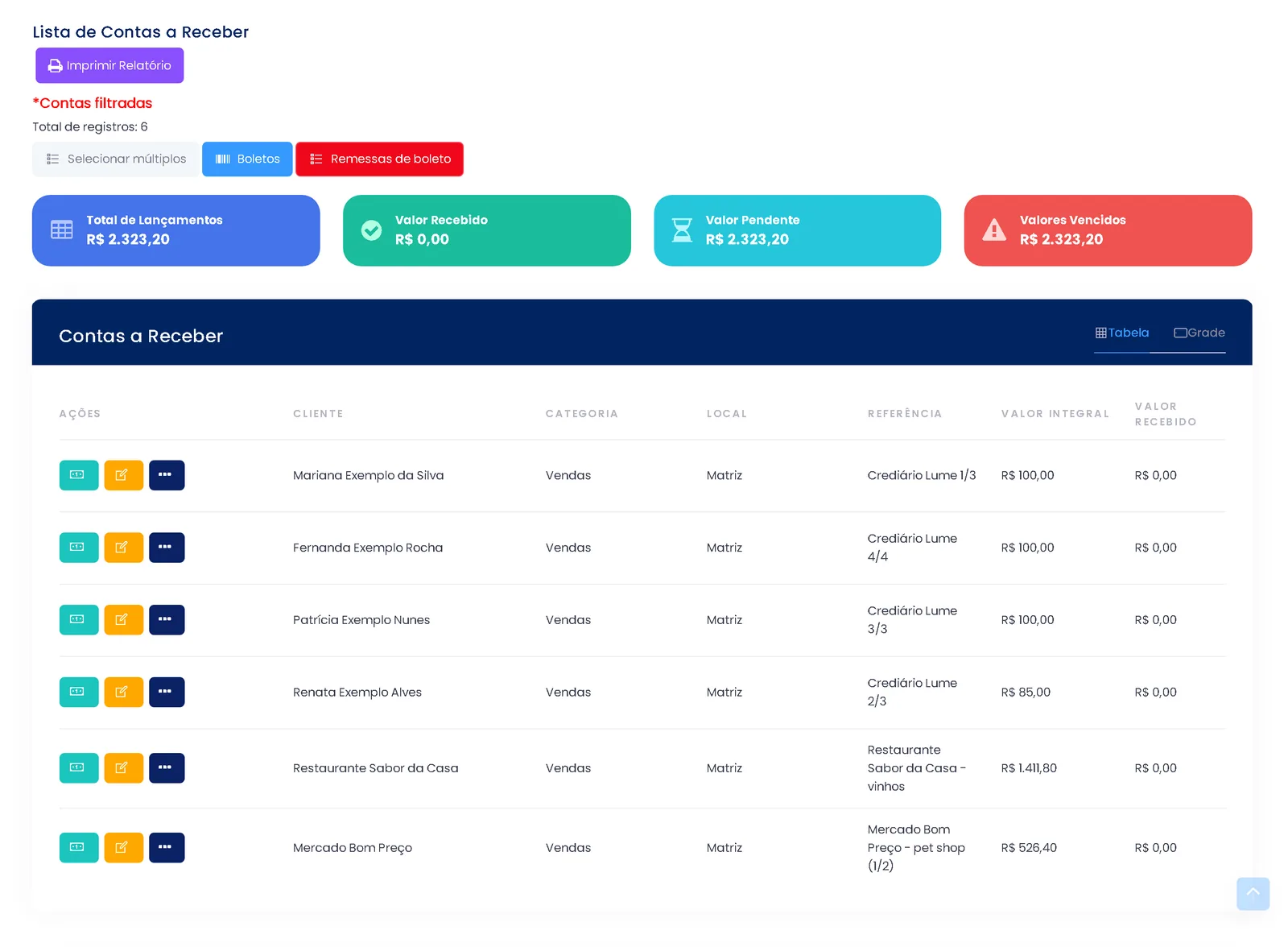The width and height of the screenshot is (1288, 947).
Task: Click the Cliente column header
Action: (318, 414)
